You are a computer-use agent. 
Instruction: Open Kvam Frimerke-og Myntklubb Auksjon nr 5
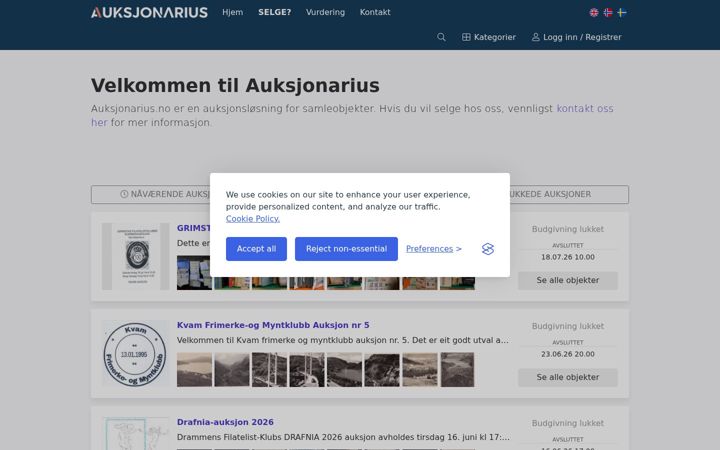pyautogui.click(x=273, y=325)
